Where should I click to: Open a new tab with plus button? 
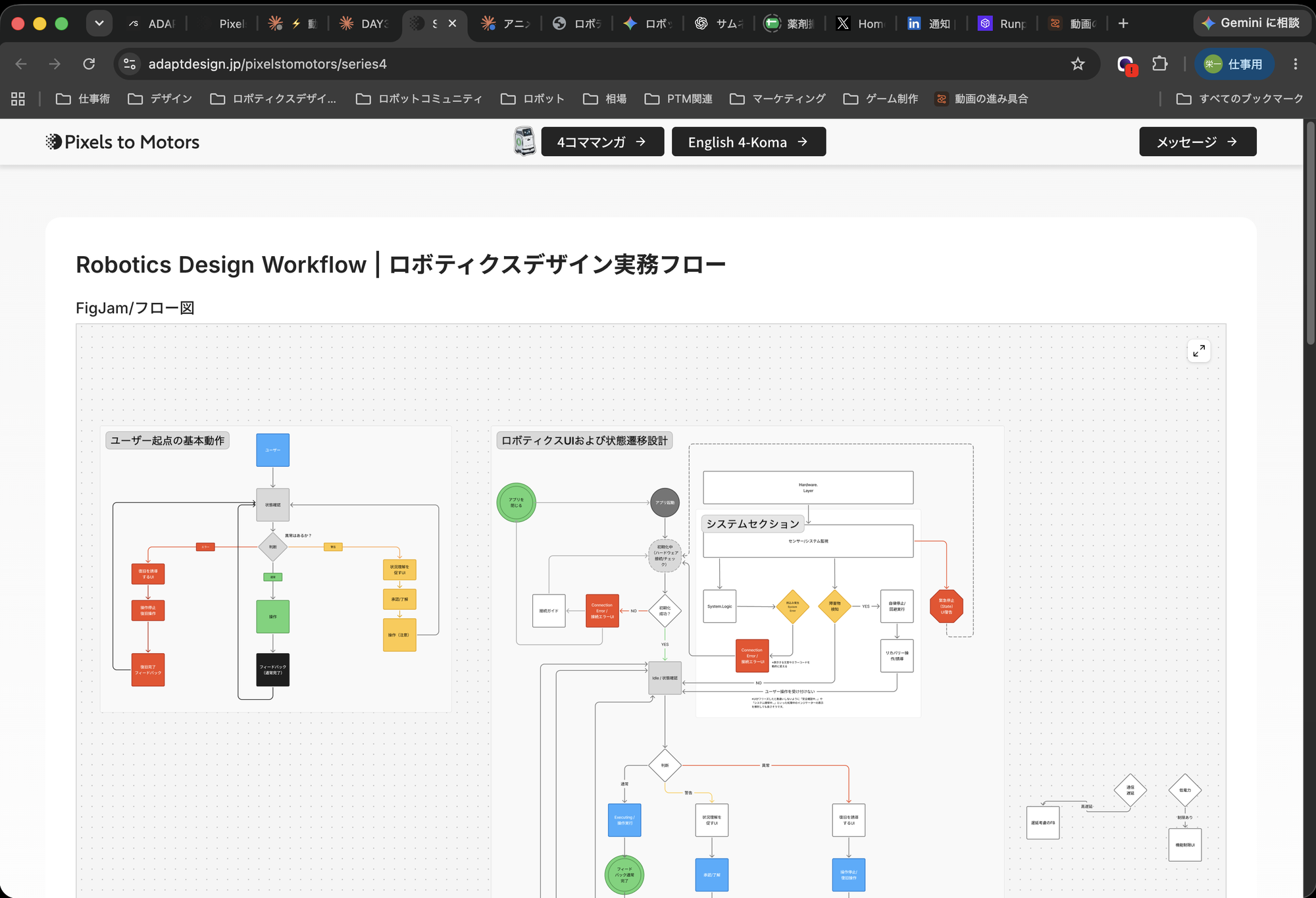click(x=1123, y=24)
